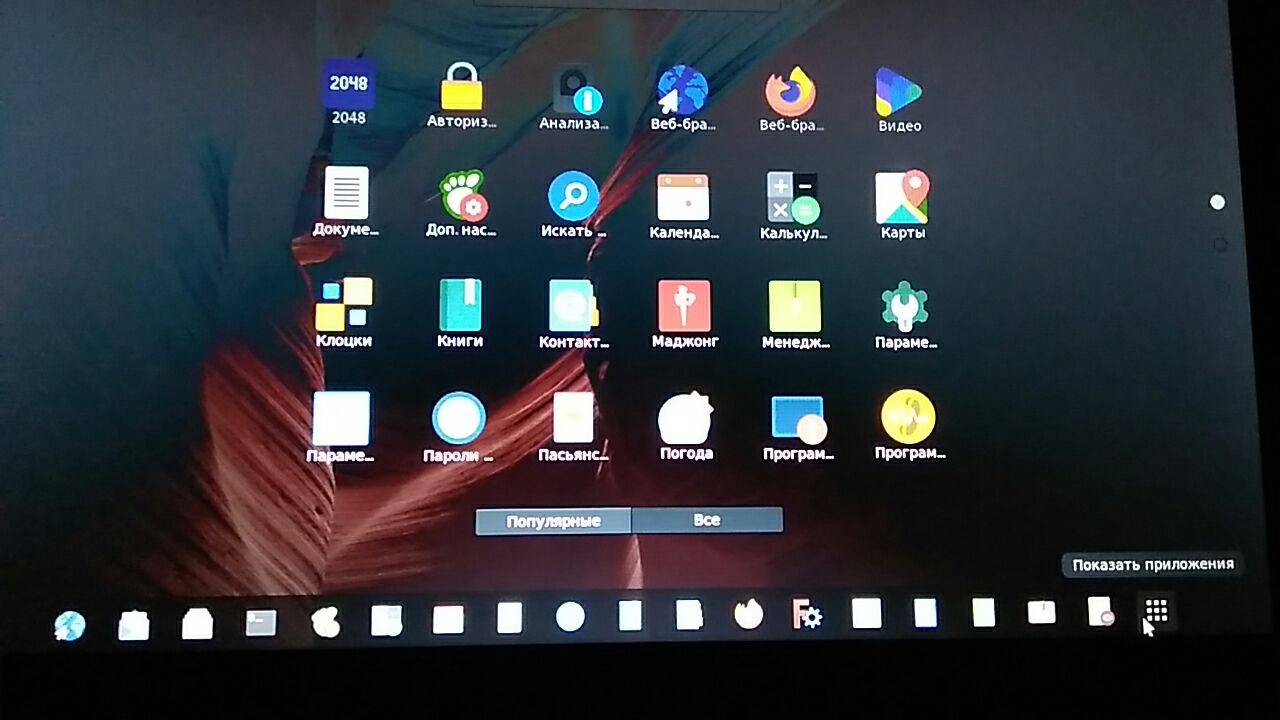Open the Видео player app
The image size is (1280, 720).
coord(899,99)
